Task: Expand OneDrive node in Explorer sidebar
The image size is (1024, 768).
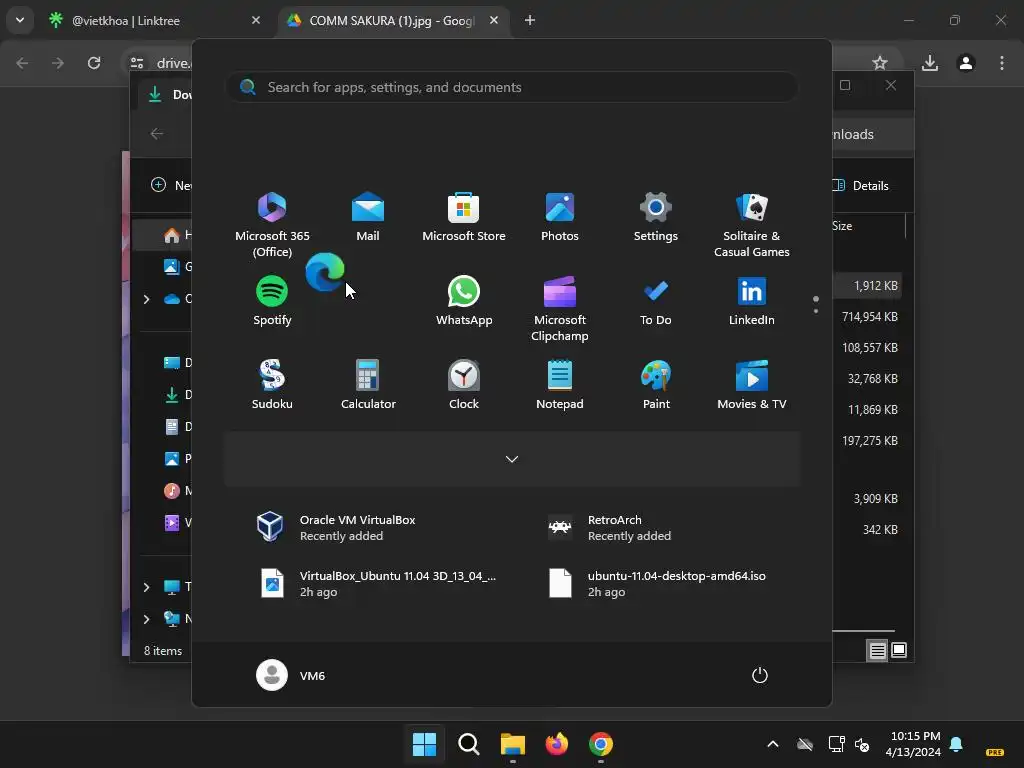Action: [x=146, y=299]
